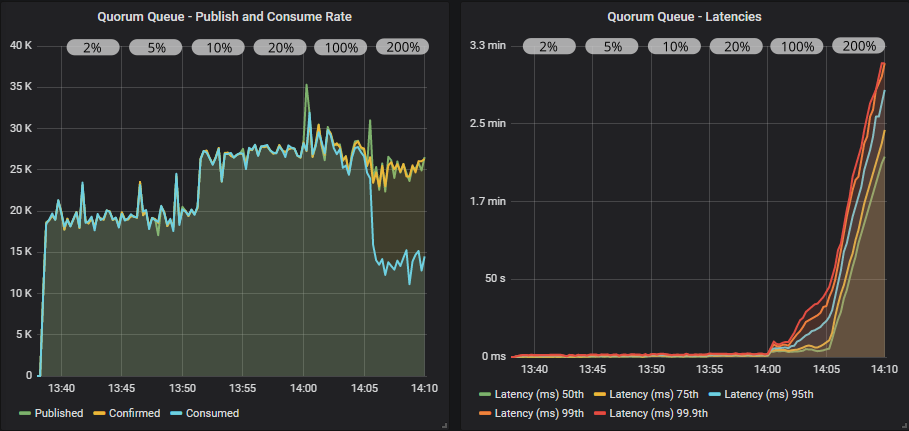Click the 100% annotation in the Latencies panel
The height and width of the screenshot is (431, 909).
click(797, 47)
